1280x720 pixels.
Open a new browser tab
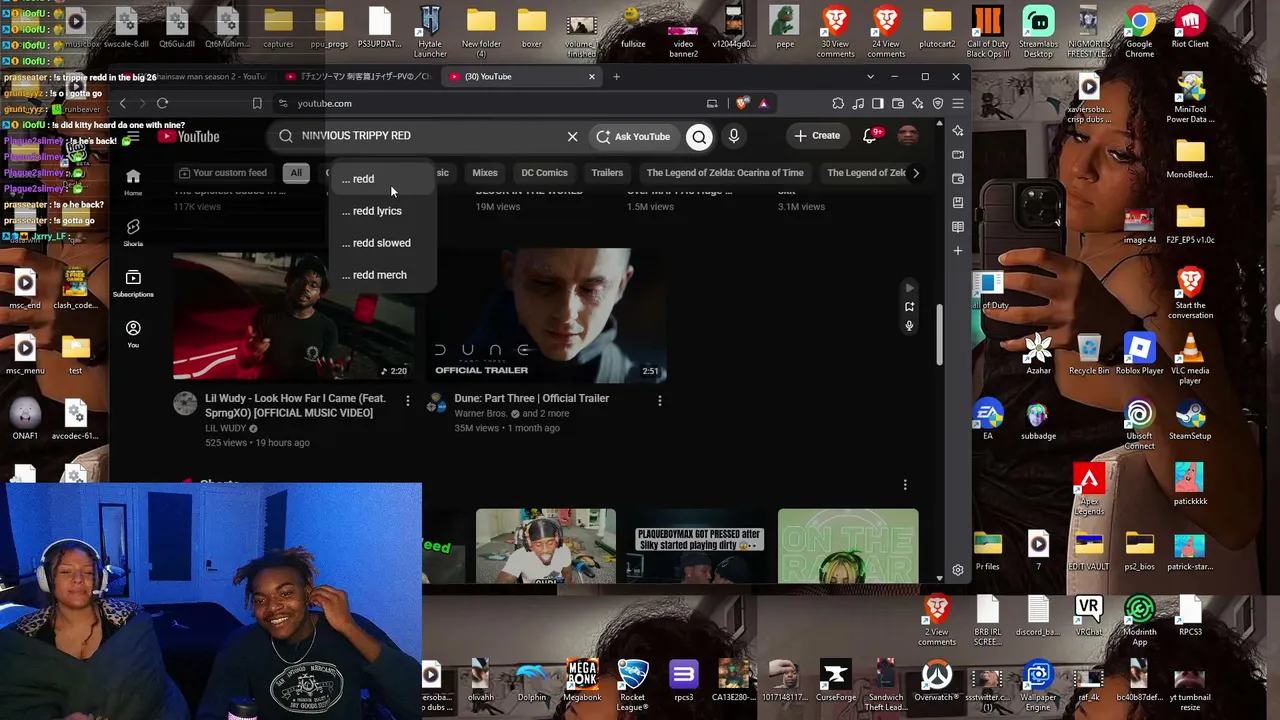tap(616, 77)
